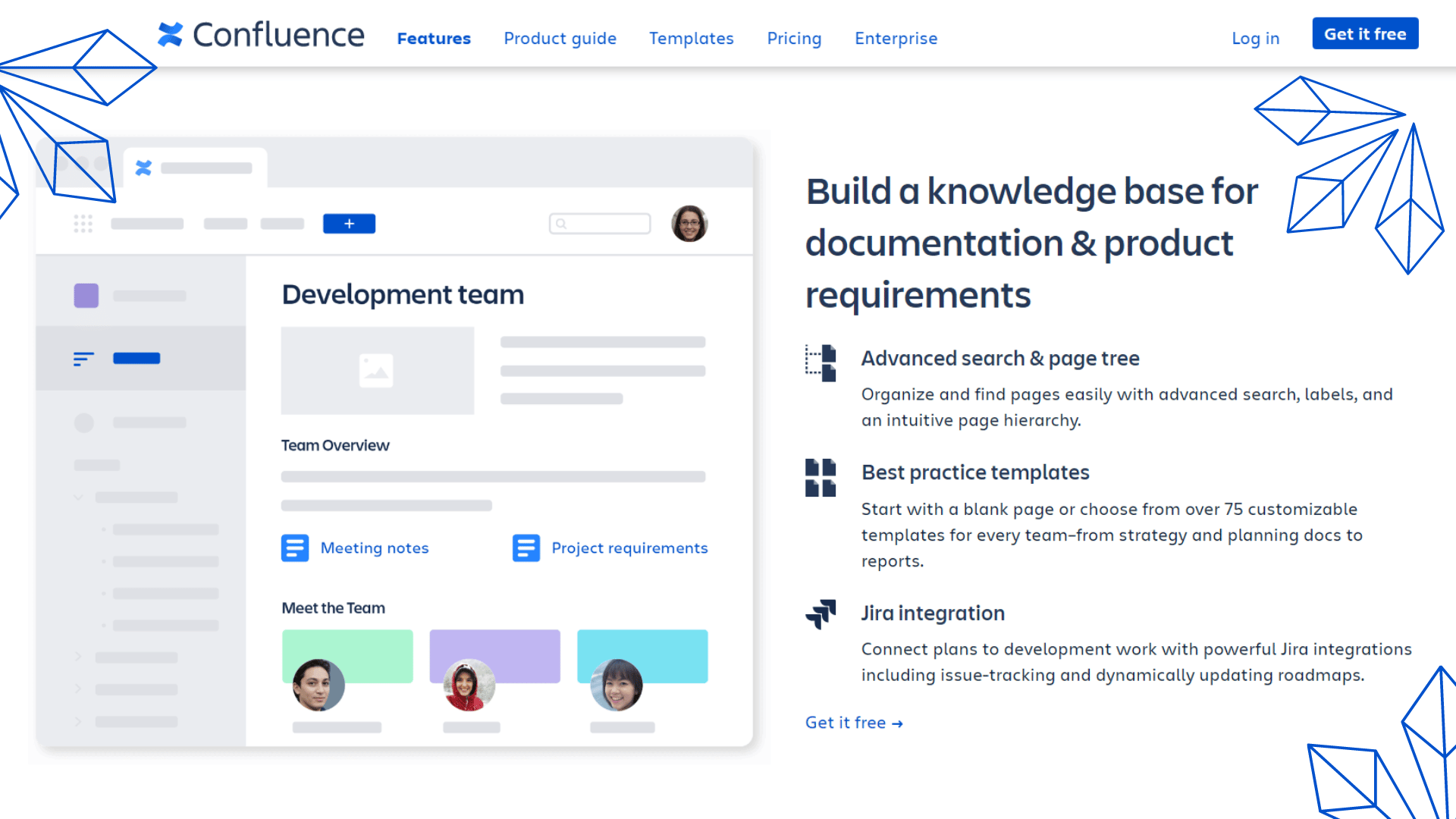Select the Product guide menu item

[560, 37]
